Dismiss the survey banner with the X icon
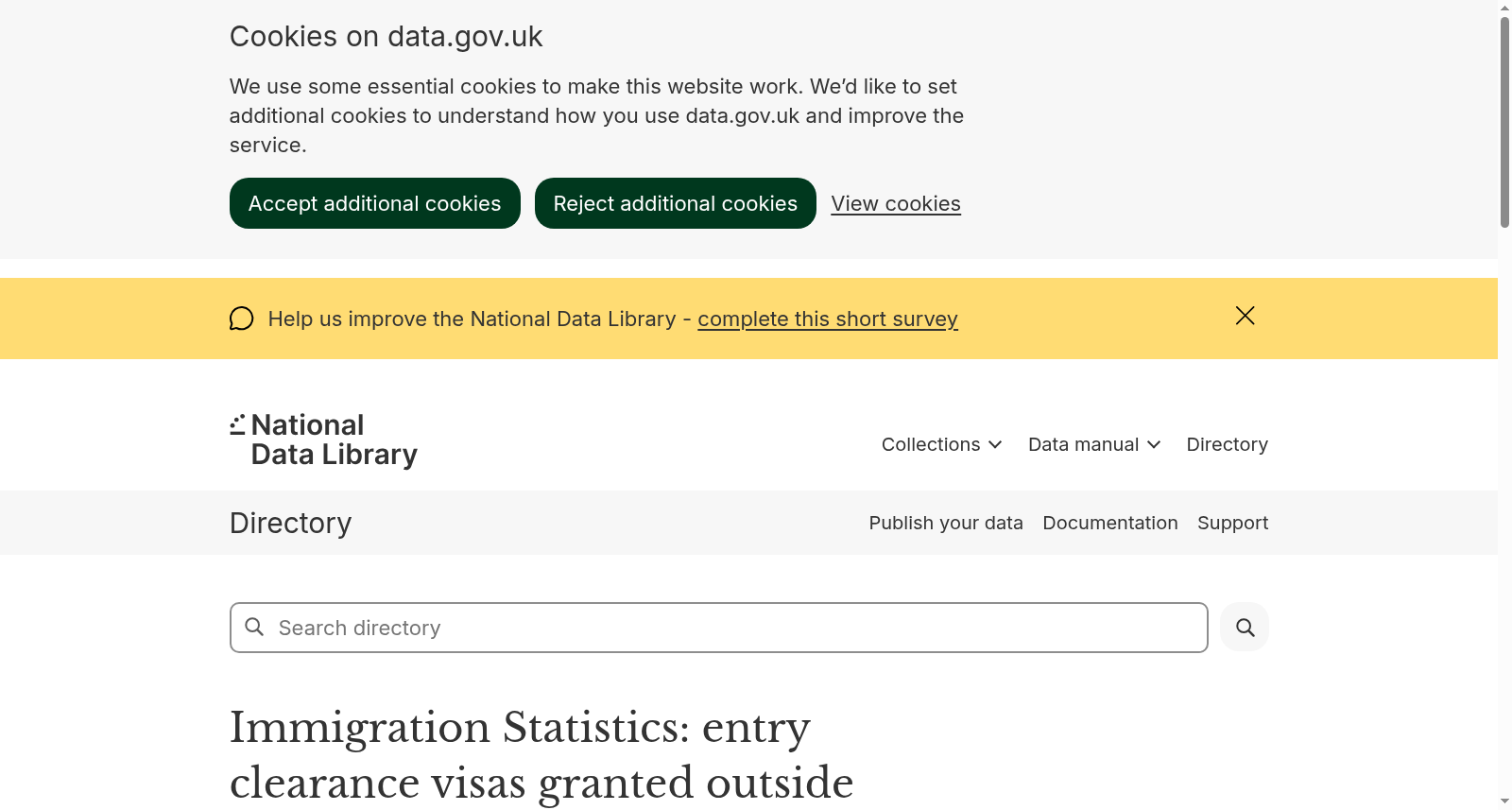This screenshot has height=810, width=1512. point(1245,316)
